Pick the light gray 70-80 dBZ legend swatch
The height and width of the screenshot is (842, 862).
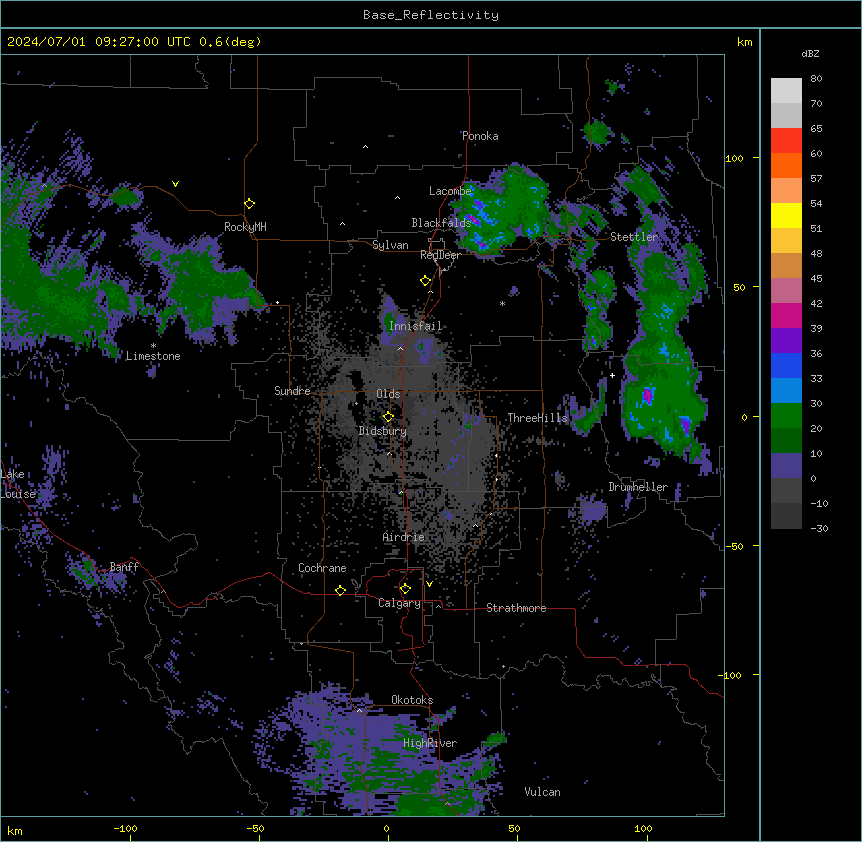click(x=786, y=91)
